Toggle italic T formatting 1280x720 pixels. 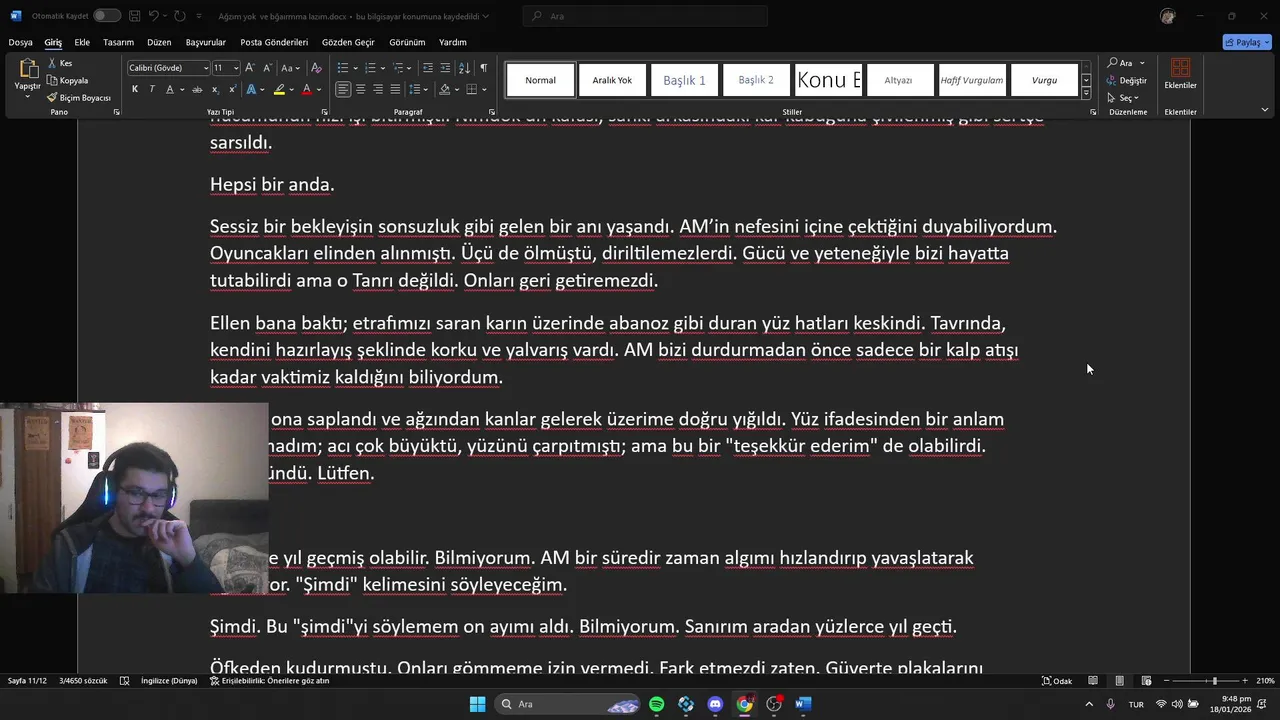click(152, 89)
